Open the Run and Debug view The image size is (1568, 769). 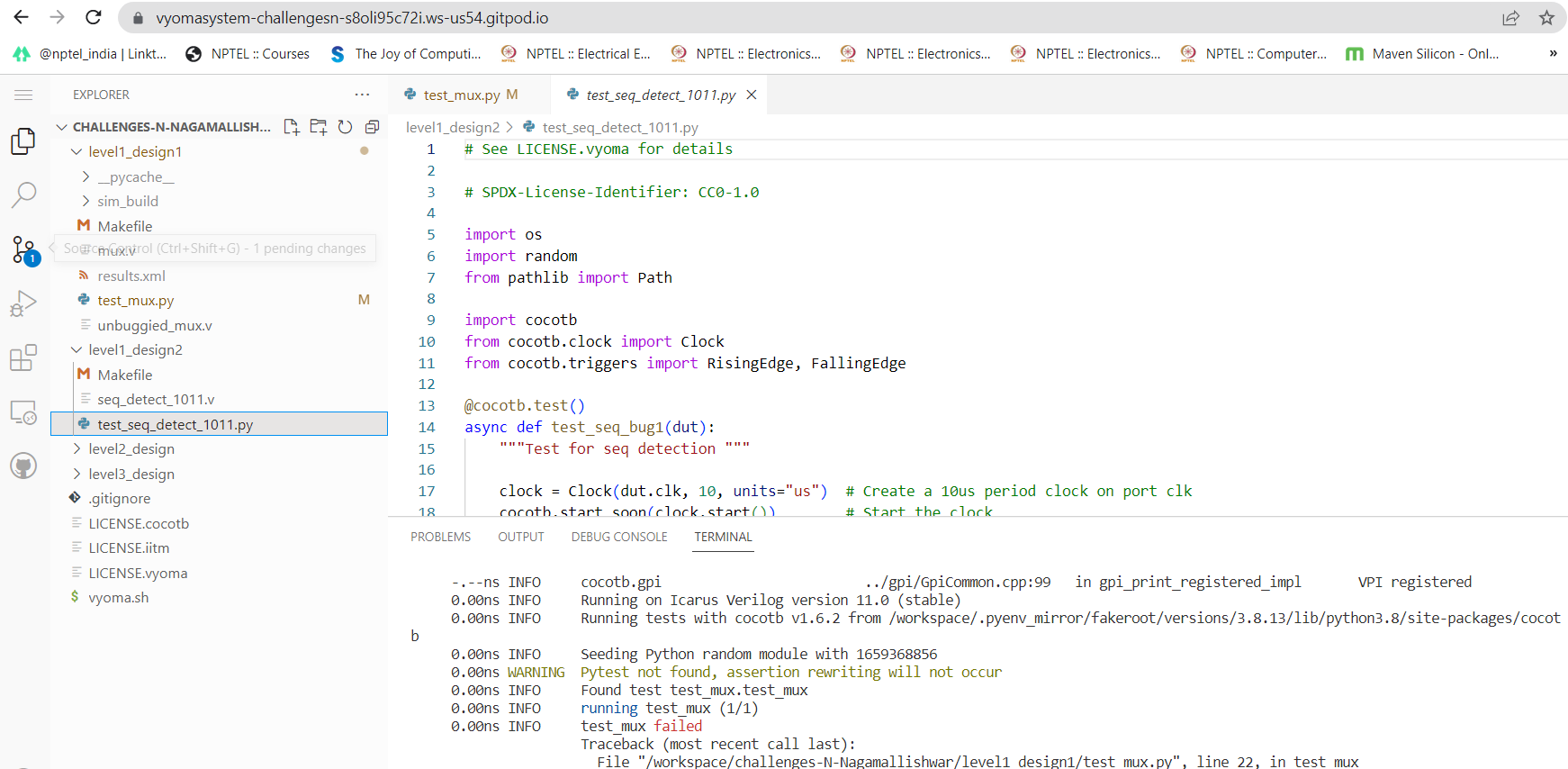click(23, 303)
